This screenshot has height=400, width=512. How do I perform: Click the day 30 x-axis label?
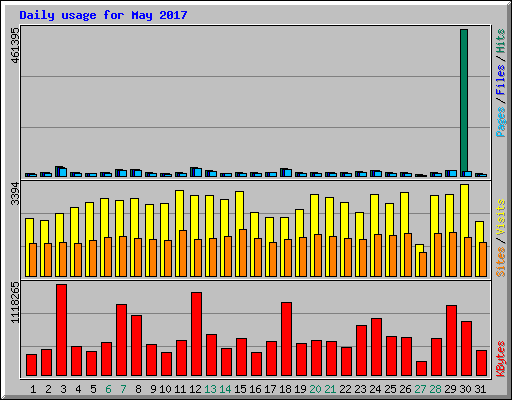(465, 389)
